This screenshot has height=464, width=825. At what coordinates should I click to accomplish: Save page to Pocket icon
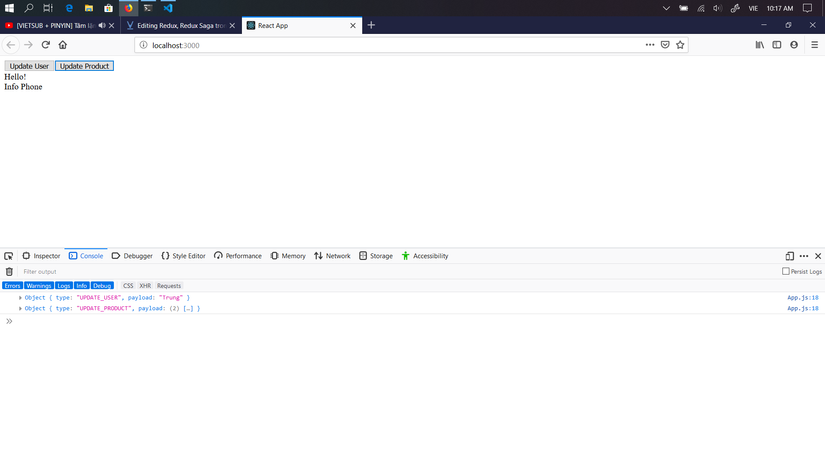coord(665,45)
